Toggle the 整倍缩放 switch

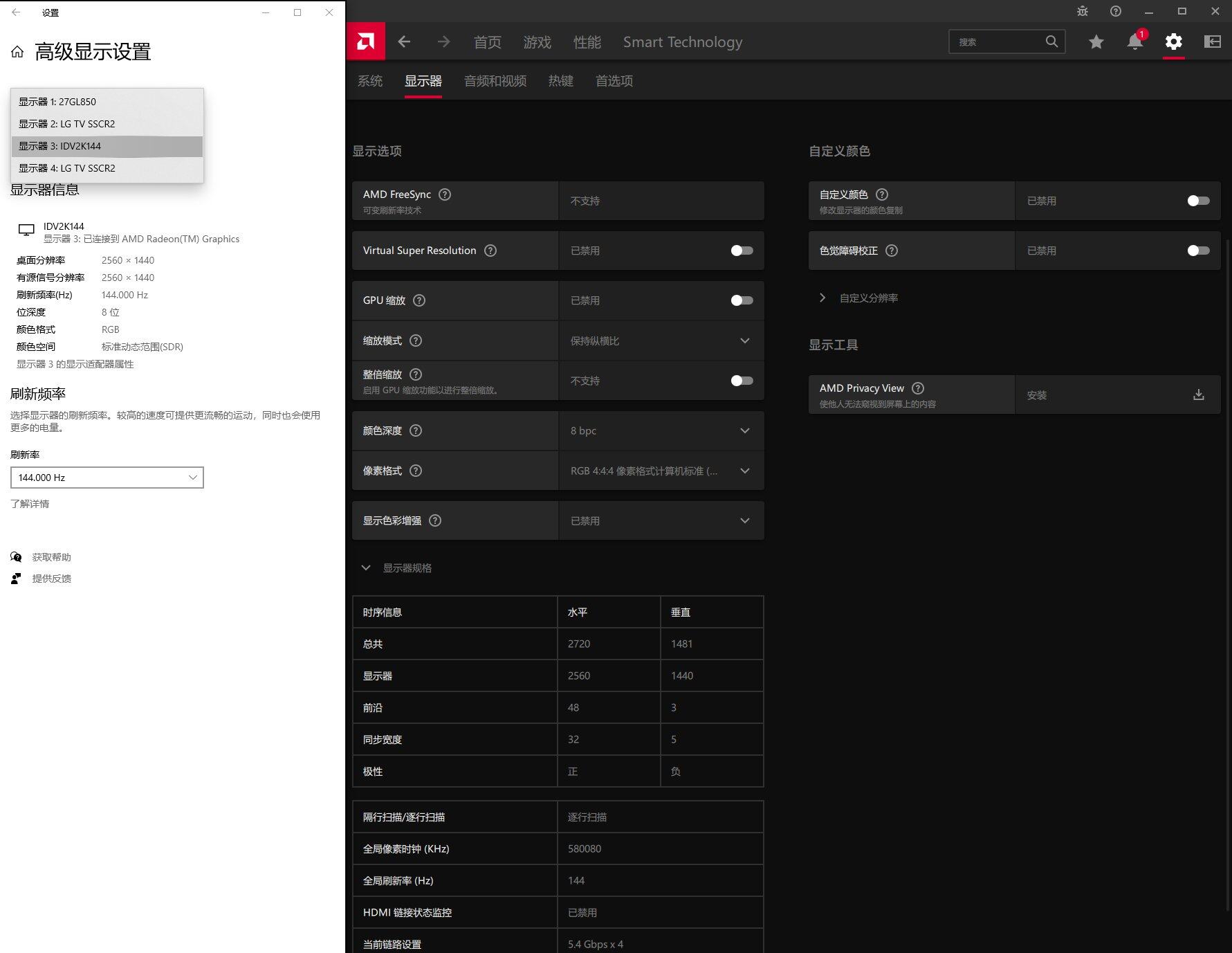point(742,381)
